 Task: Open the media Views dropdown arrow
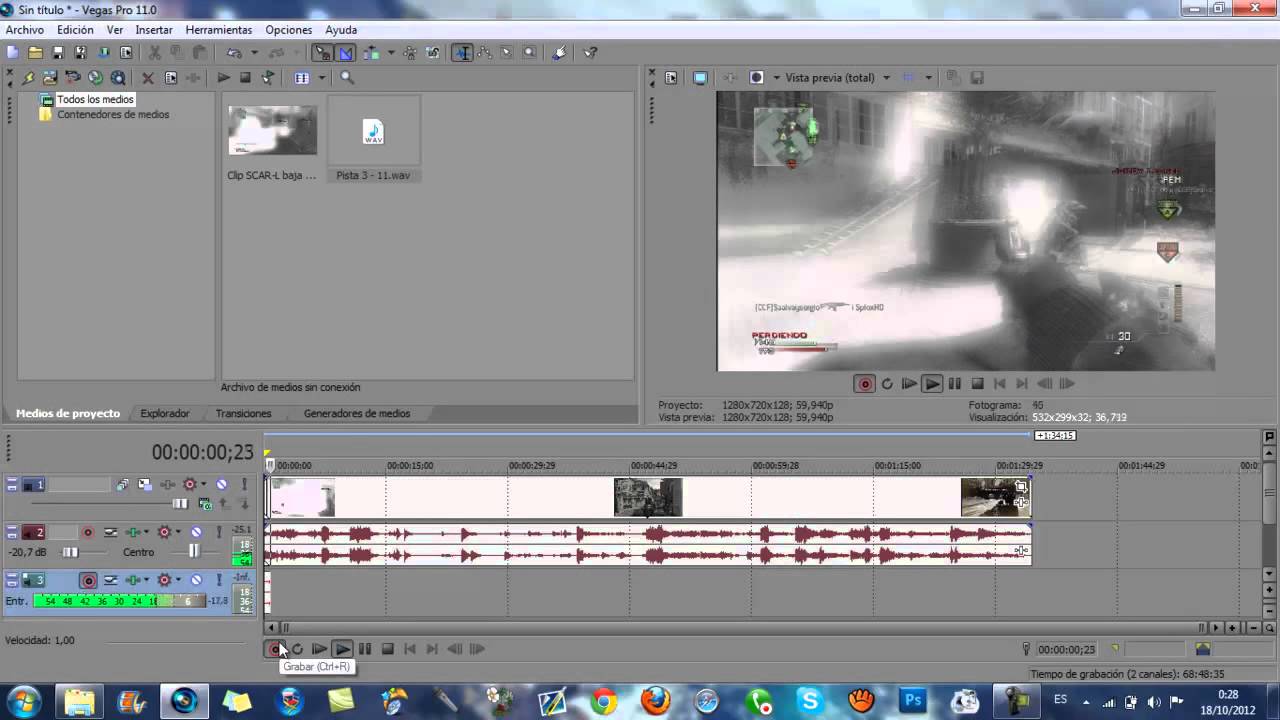pos(322,77)
